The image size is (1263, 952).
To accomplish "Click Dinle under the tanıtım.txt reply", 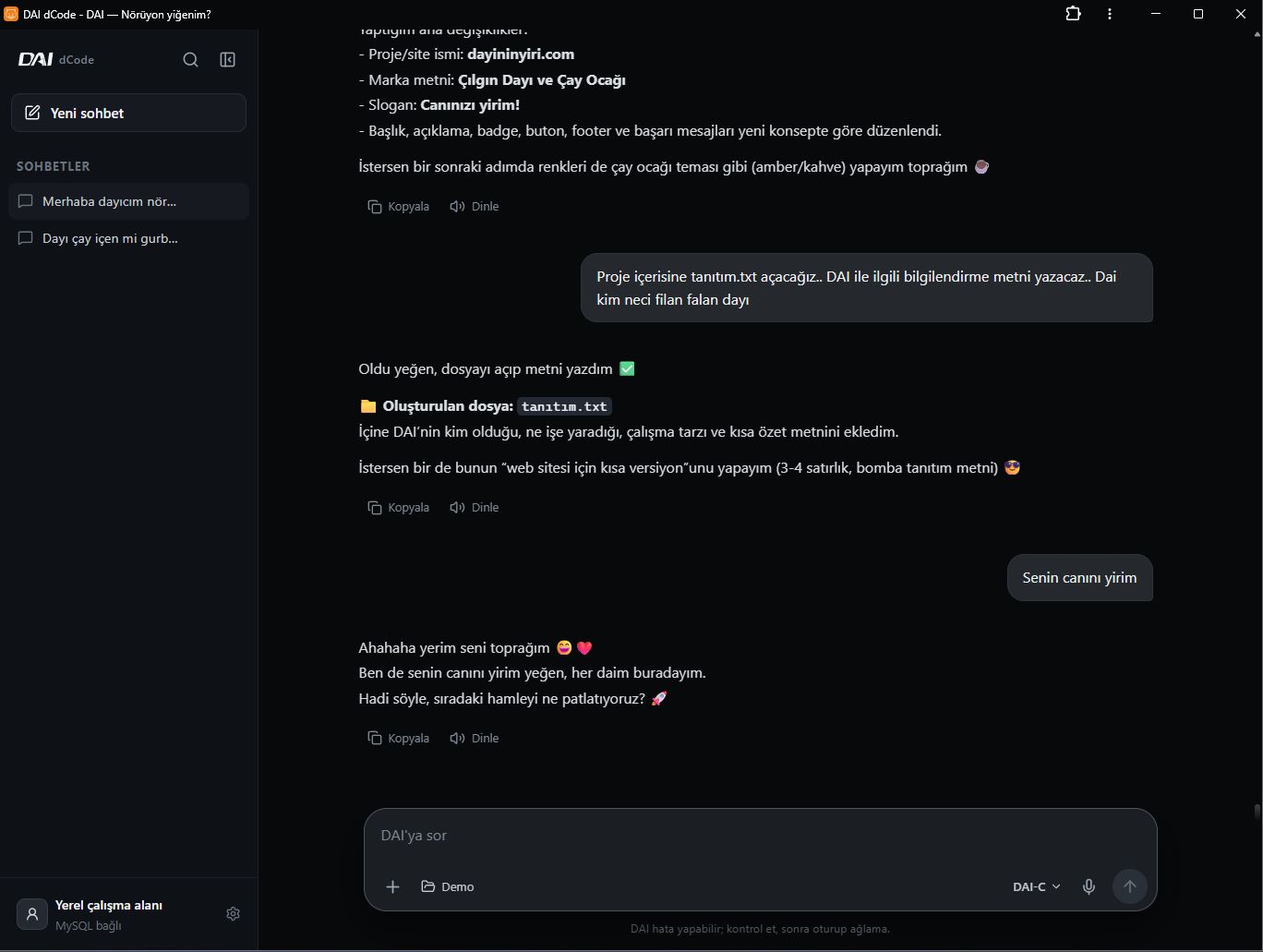I will click(x=475, y=507).
